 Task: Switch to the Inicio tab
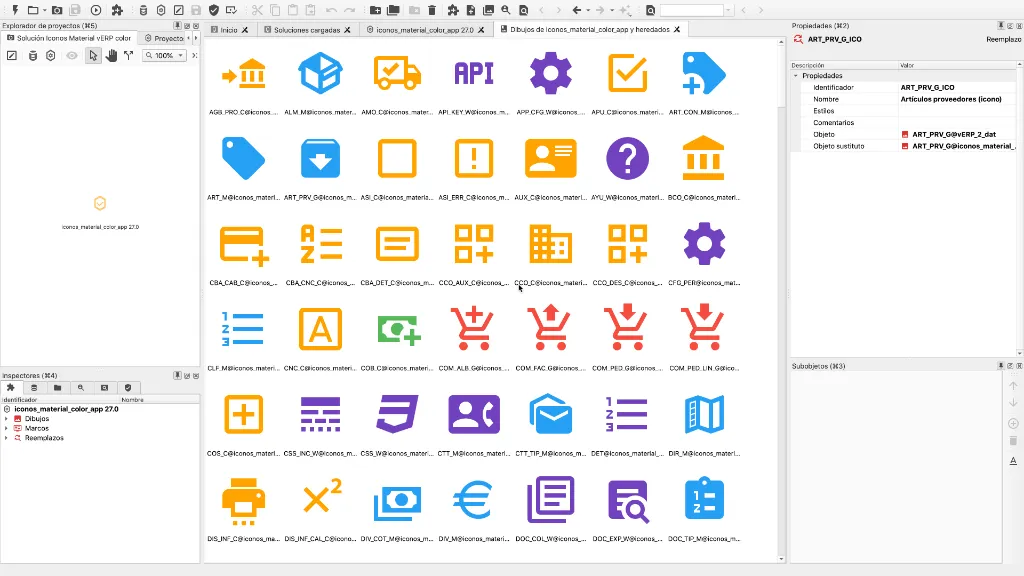228,29
